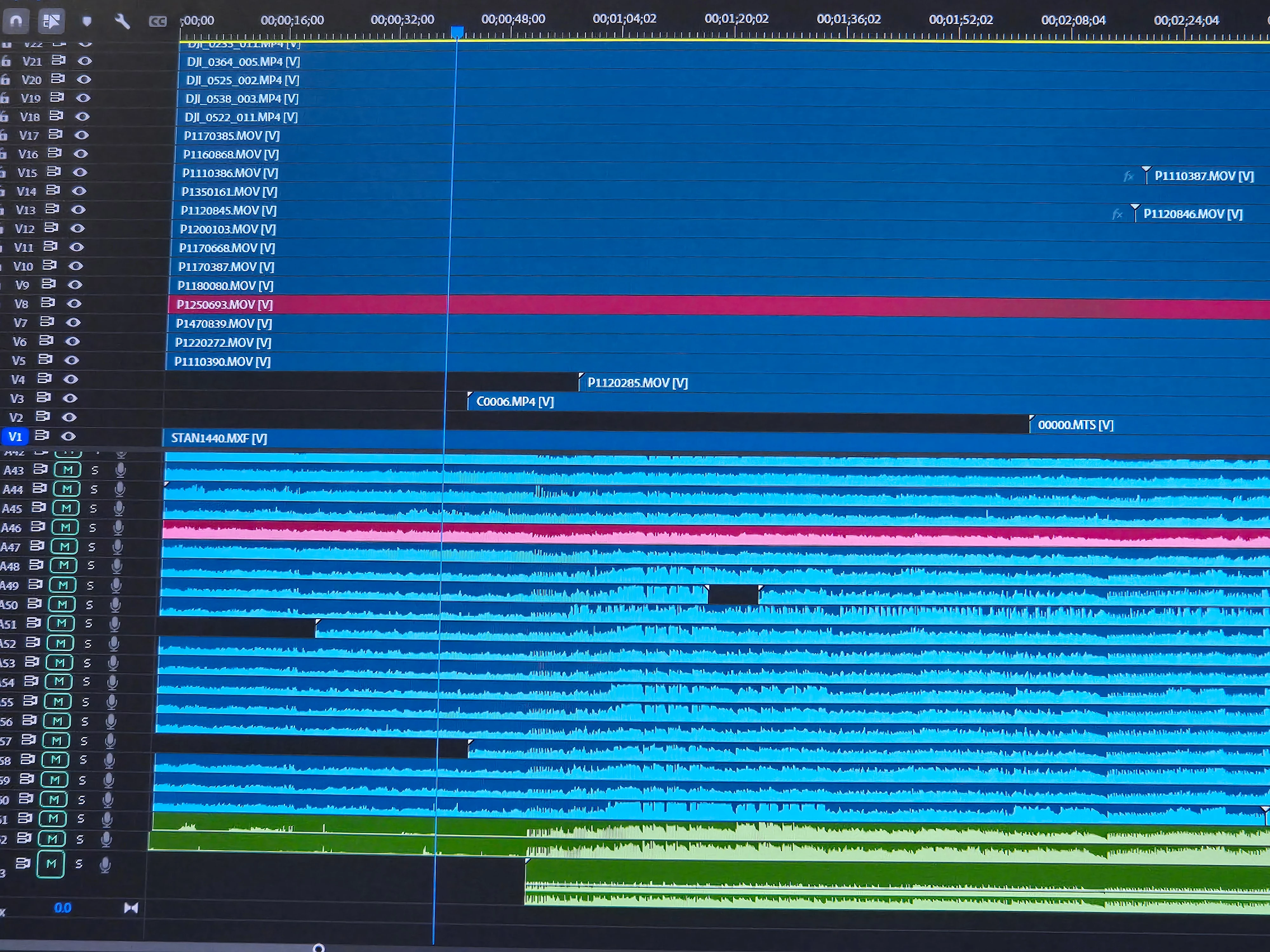Click voice-over record mic on A44
This screenshot has height=952, width=1270.
[119, 489]
